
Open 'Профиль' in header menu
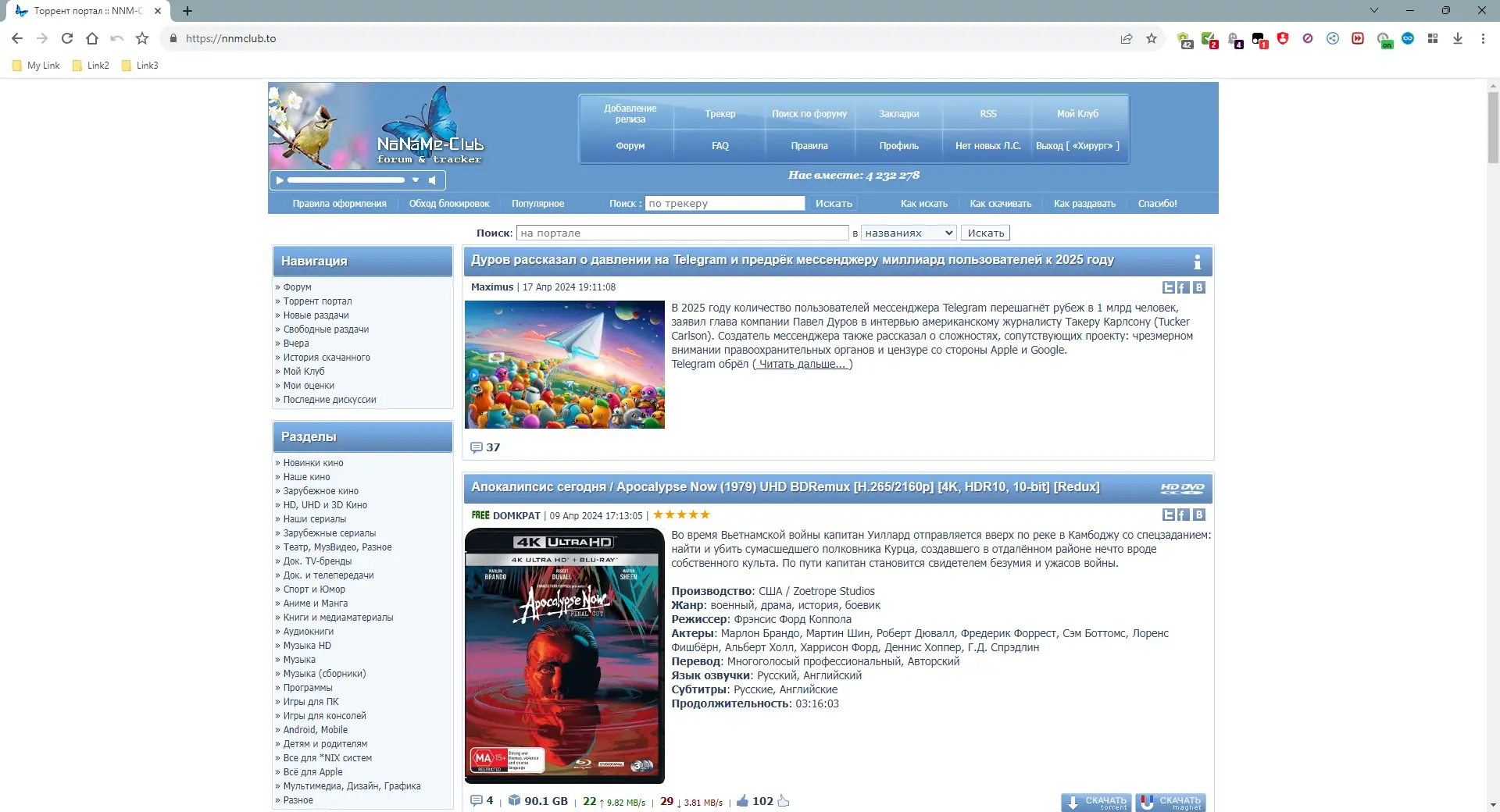point(899,146)
